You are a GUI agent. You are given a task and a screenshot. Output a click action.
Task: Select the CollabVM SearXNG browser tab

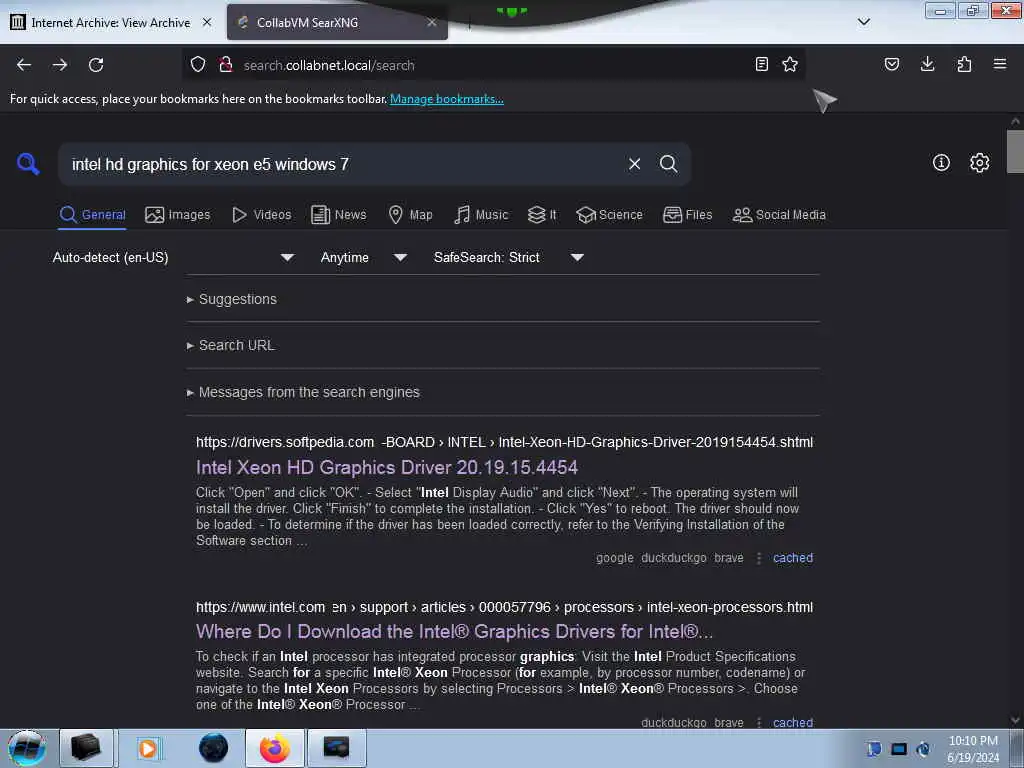pos(337,22)
